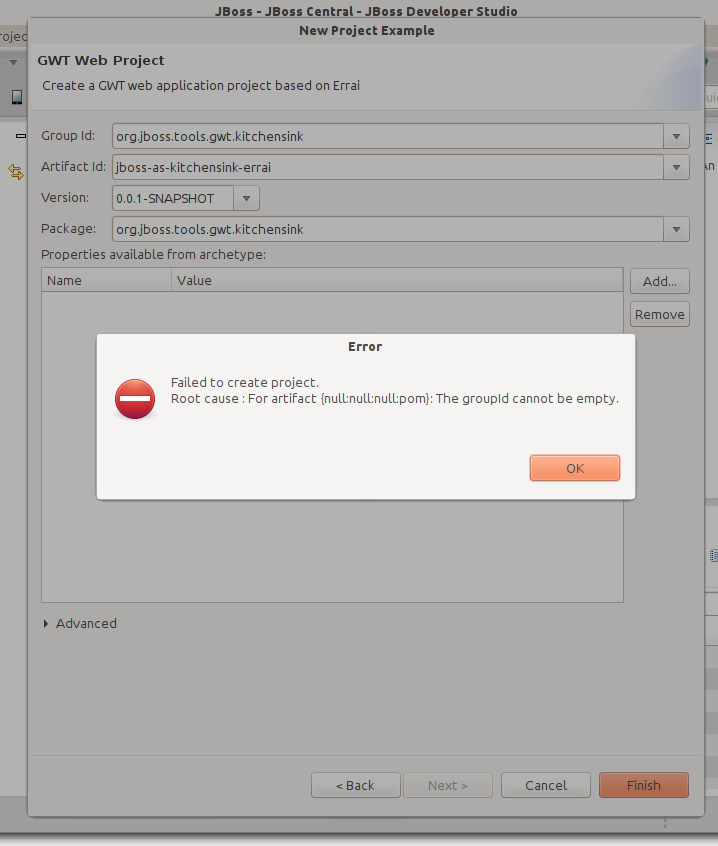Click the Next button

(448, 785)
